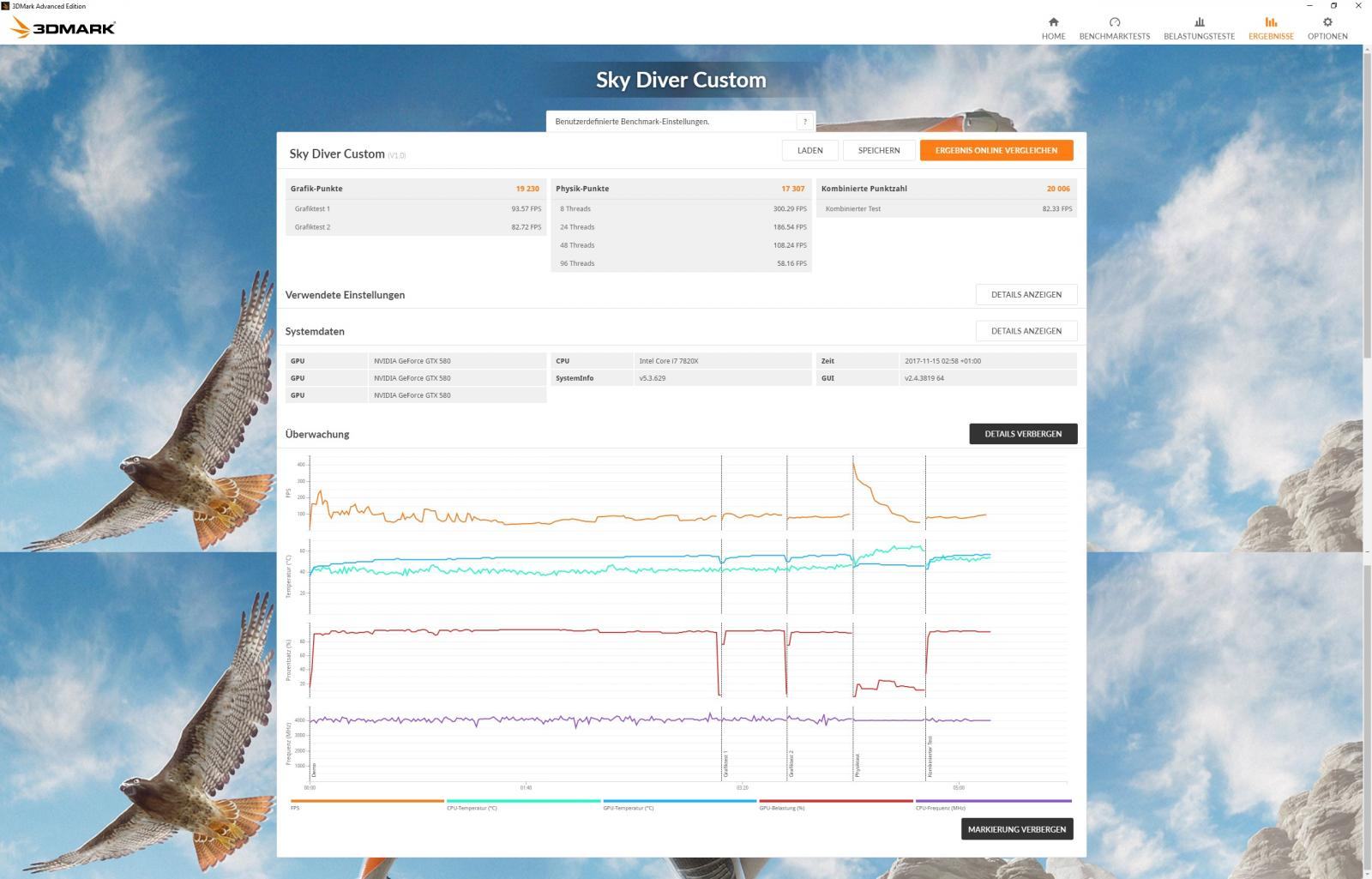Toggle the GPU-Temperatur legend line

pos(679,801)
